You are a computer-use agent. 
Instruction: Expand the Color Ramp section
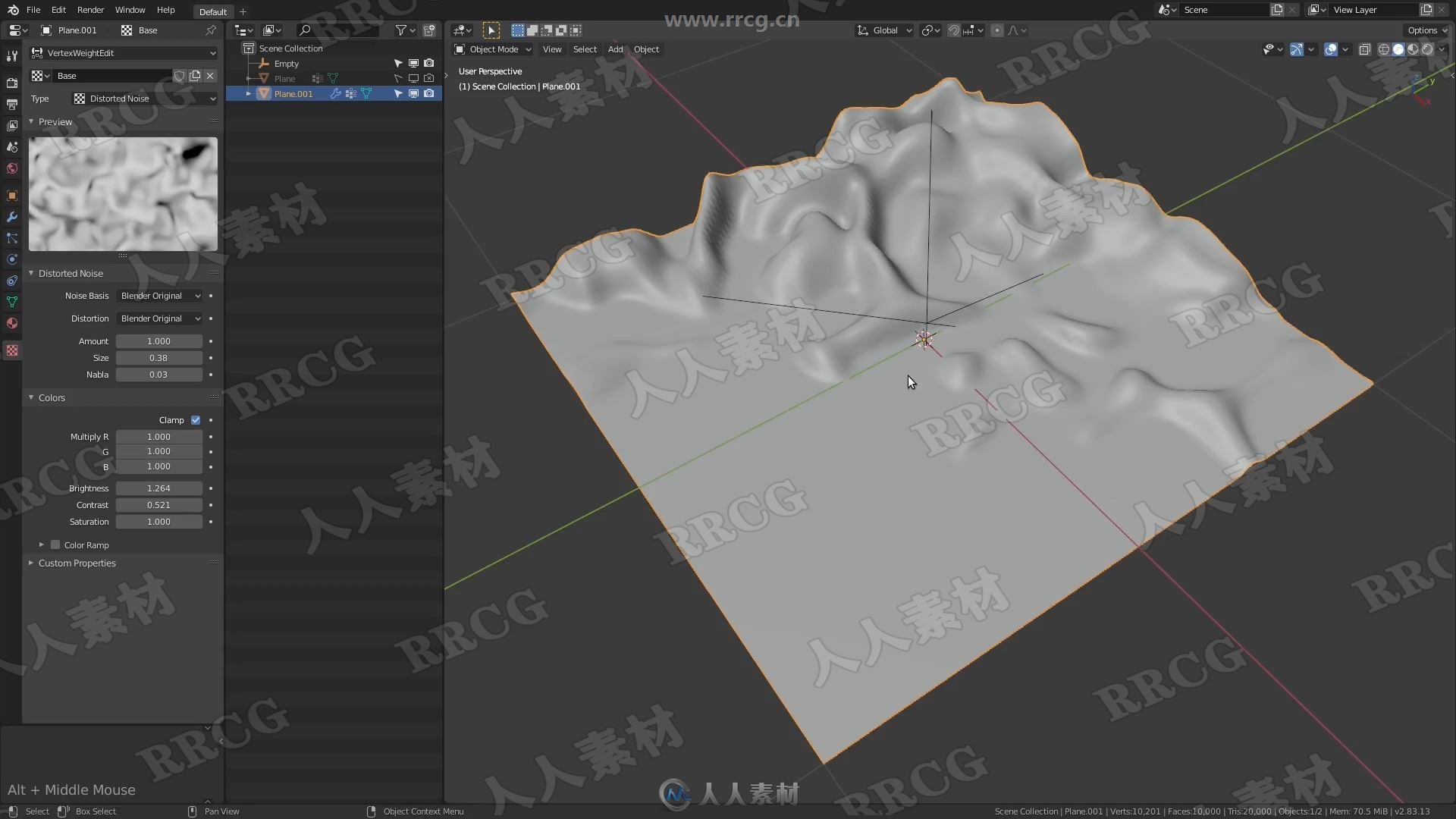40,544
